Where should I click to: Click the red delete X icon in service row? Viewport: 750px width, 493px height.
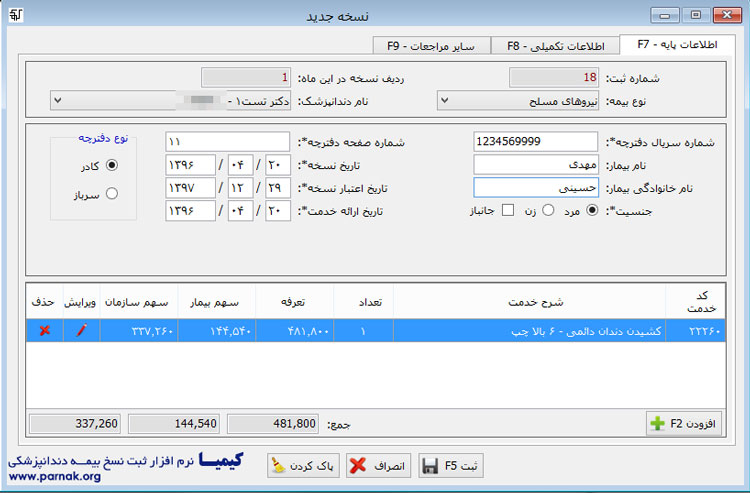tap(44, 331)
